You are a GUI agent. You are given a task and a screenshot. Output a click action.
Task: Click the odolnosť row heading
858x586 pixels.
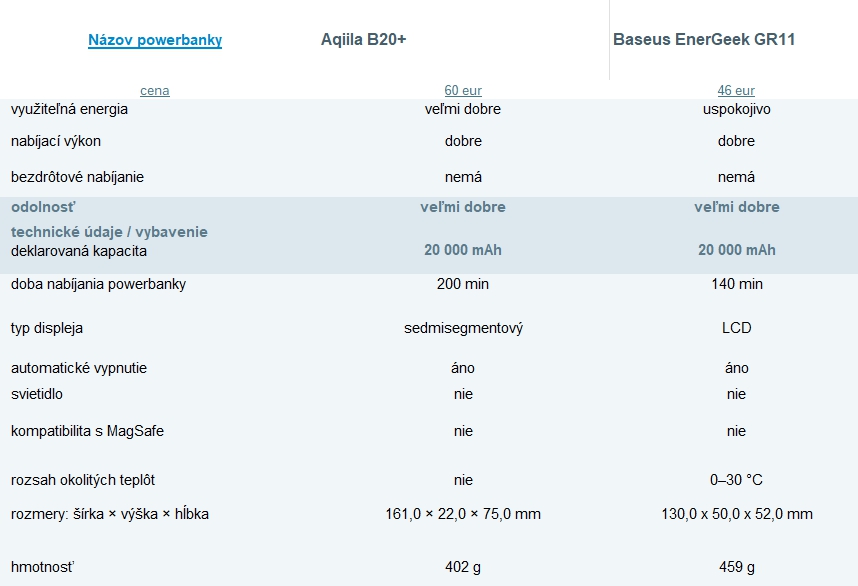43,207
